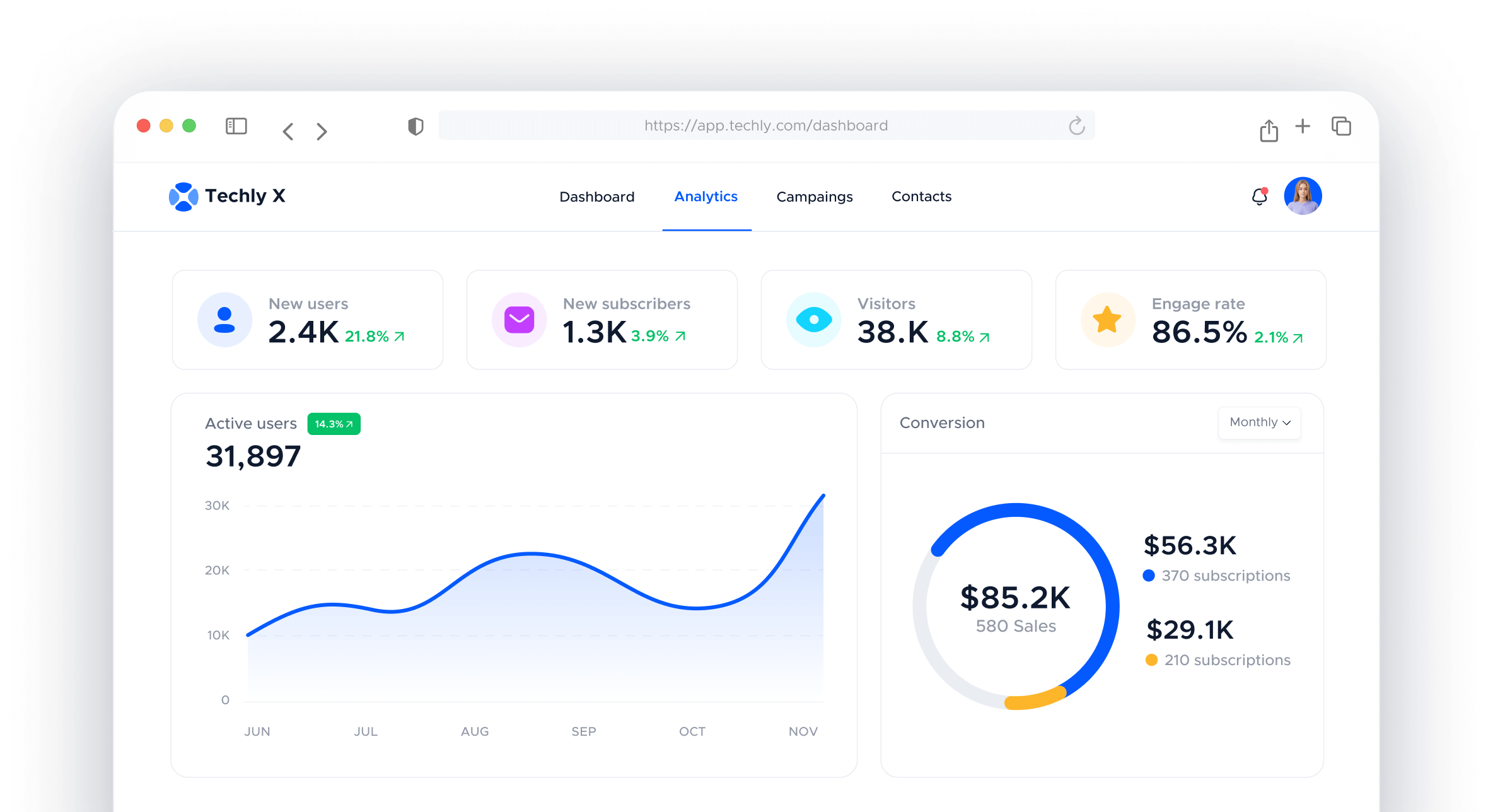Viewport: 1493px width, 812px height.
Task: Toggle the browser sidebar
Action: [236, 126]
